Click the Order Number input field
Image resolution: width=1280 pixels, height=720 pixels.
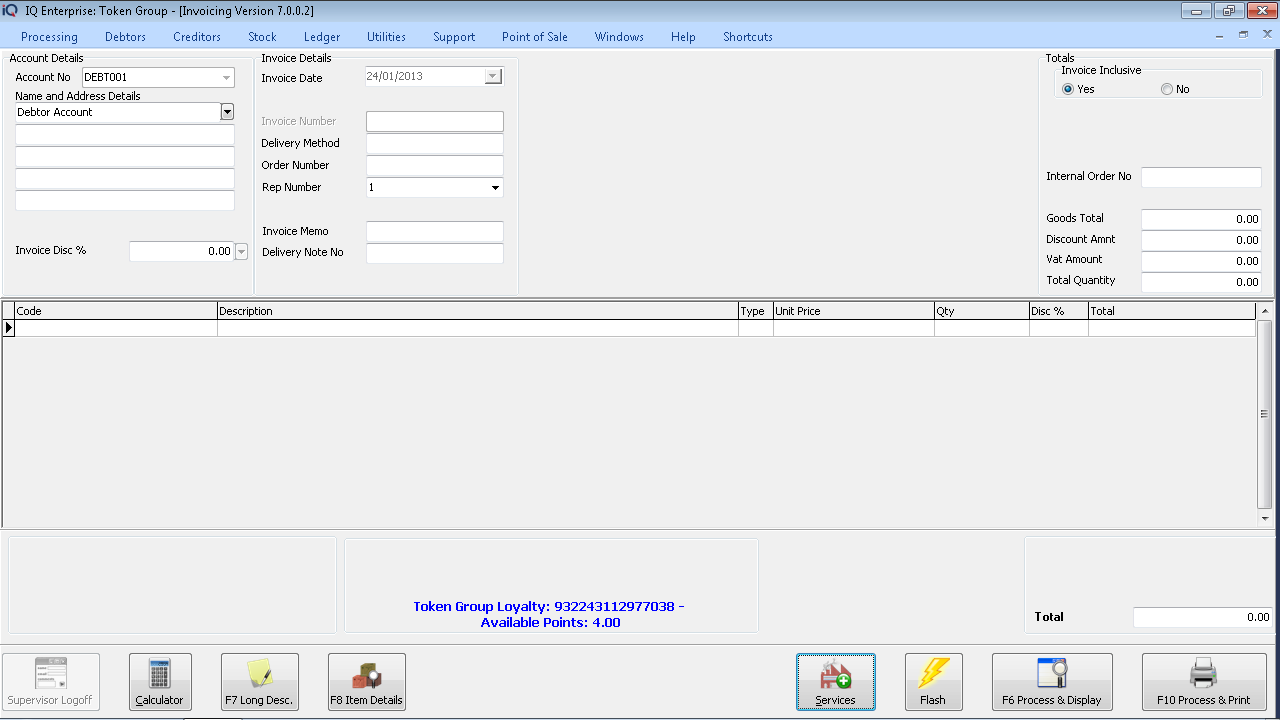[435, 166]
